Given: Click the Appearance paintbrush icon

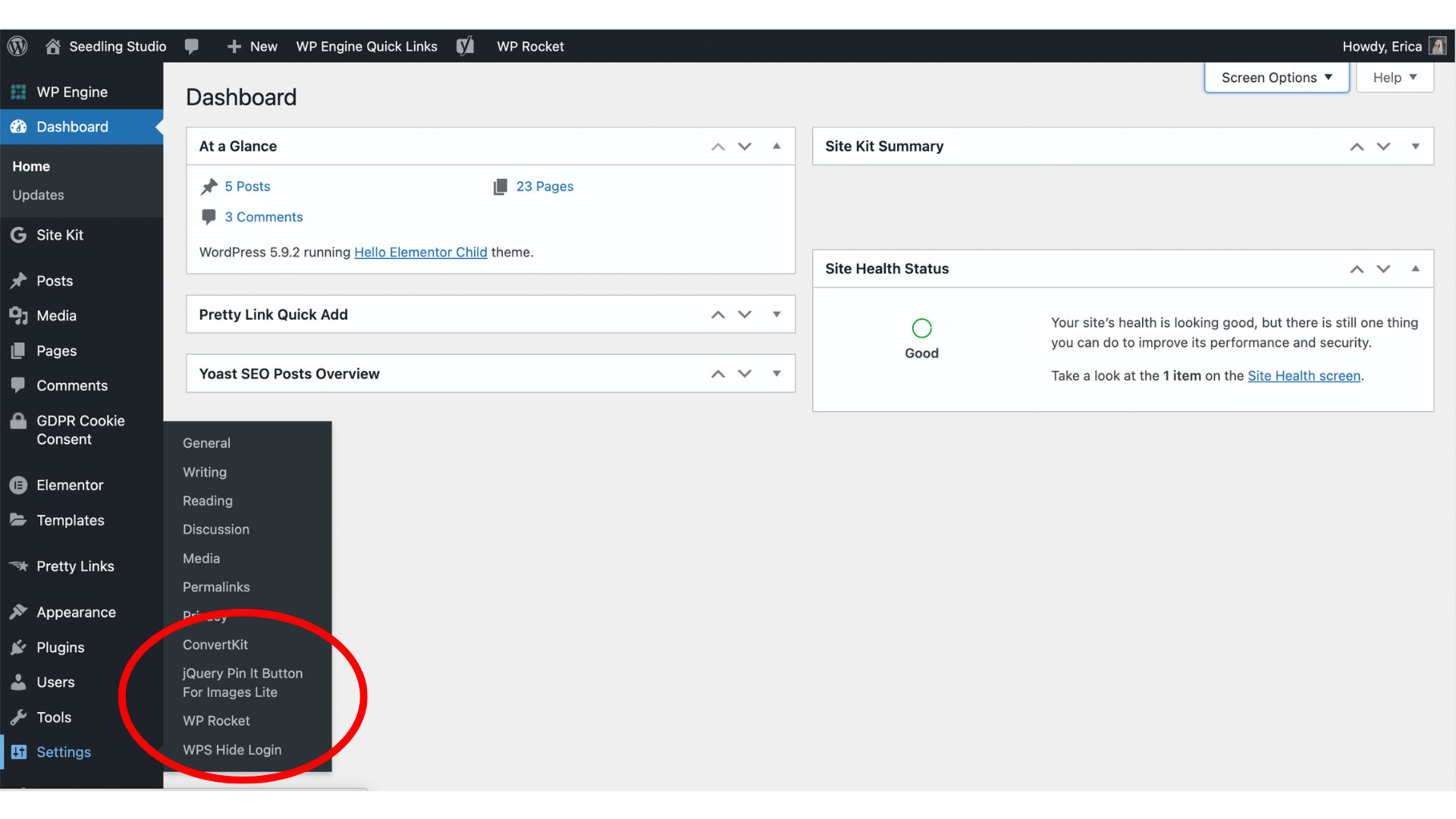Looking at the screenshot, I should pos(19,612).
